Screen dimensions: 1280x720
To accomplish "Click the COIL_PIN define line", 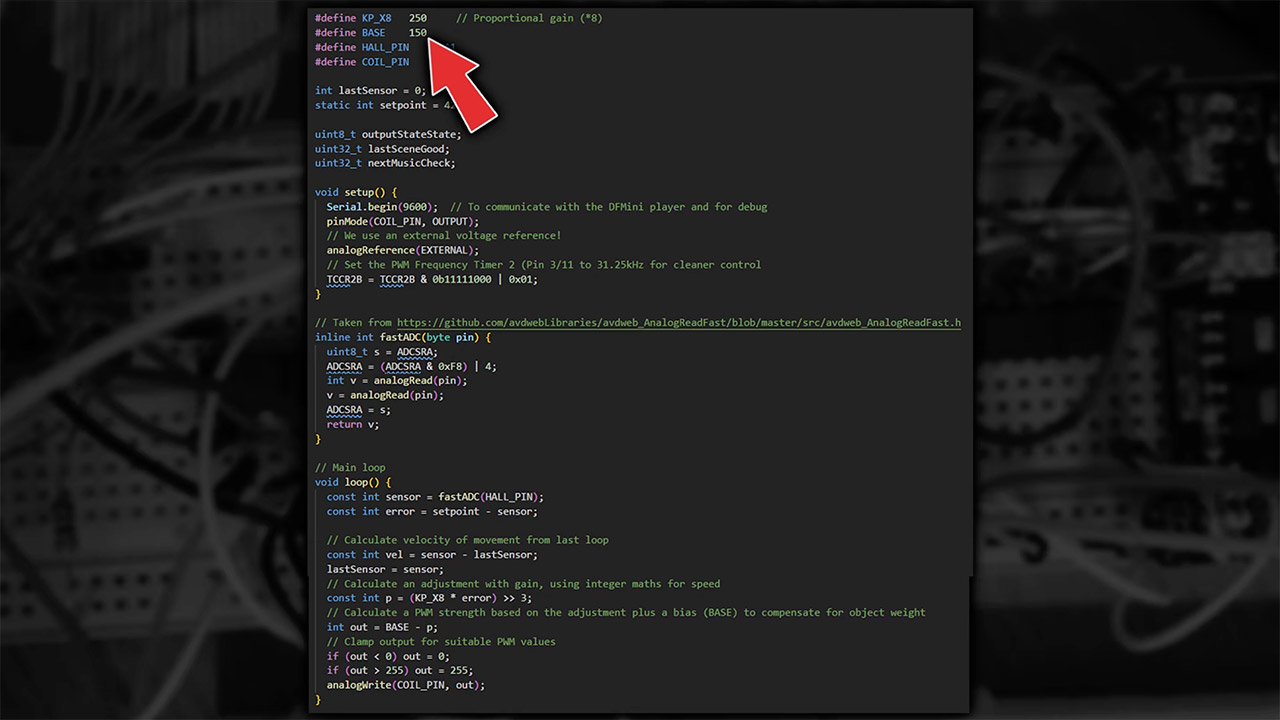I will (362, 62).
